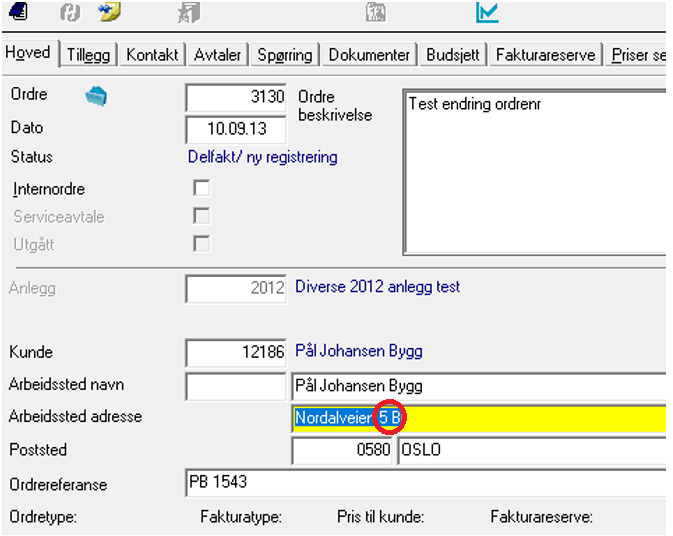Click the empty Arbeidssted navn code field
Image resolution: width=673 pixels, height=536 pixels.
tap(236, 386)
